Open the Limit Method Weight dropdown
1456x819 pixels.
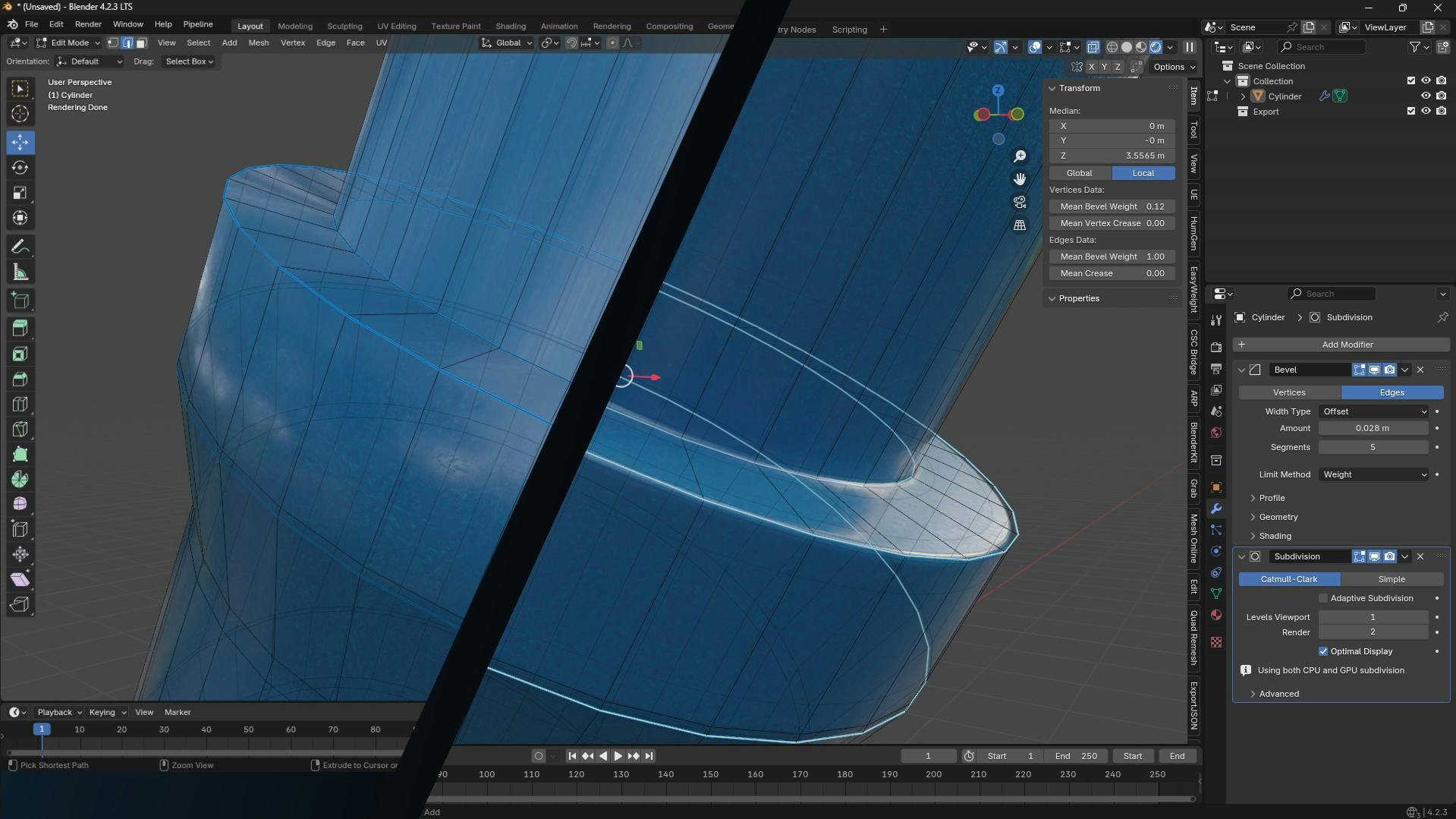(1374, 474)
